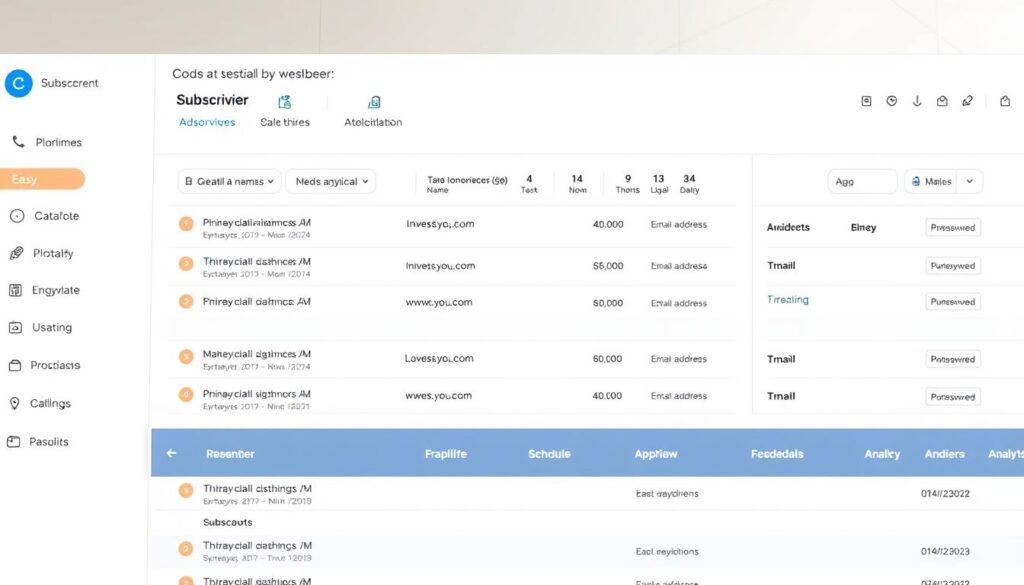The image size is (1024, 585).
Task: Open the Geatil a names dropdown
Action: pyautogui.click(x=229, y=181)
